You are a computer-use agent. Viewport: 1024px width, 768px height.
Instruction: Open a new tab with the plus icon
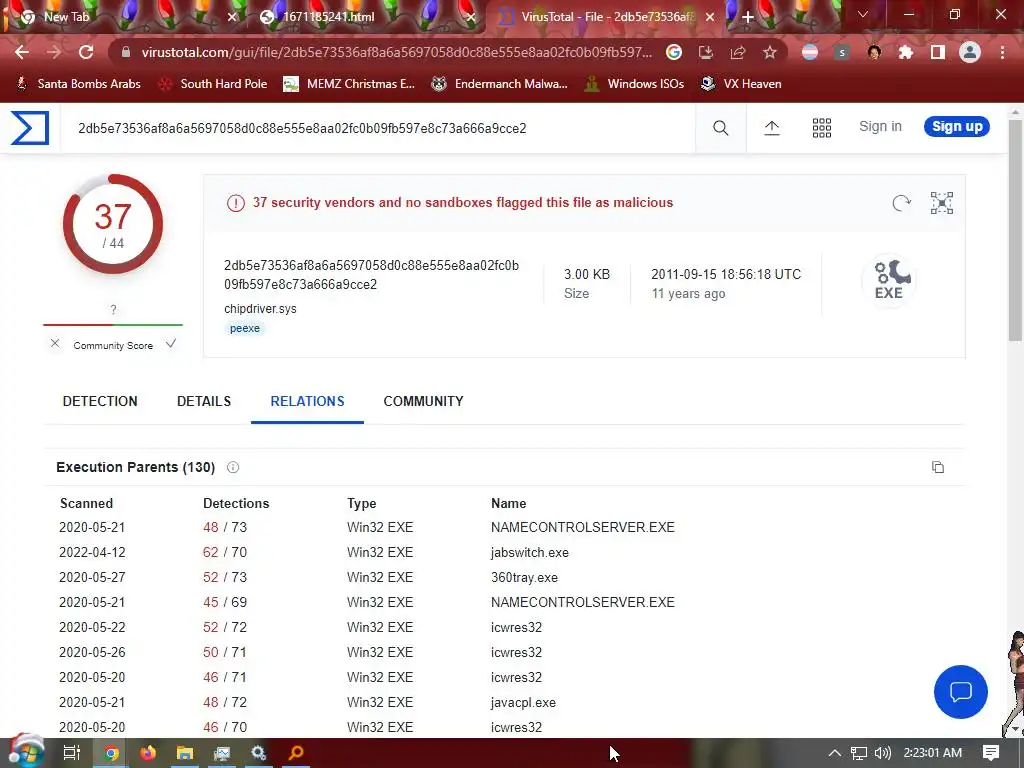(748, 18)
